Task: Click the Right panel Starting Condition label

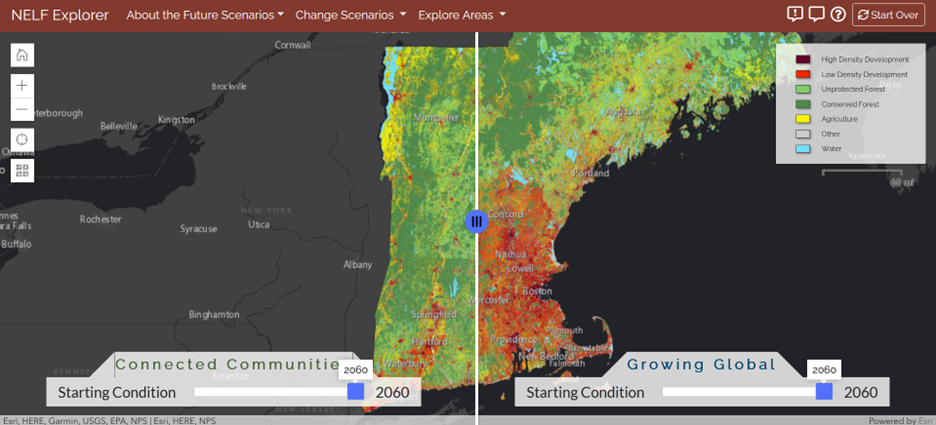Action: pos(585,392)
